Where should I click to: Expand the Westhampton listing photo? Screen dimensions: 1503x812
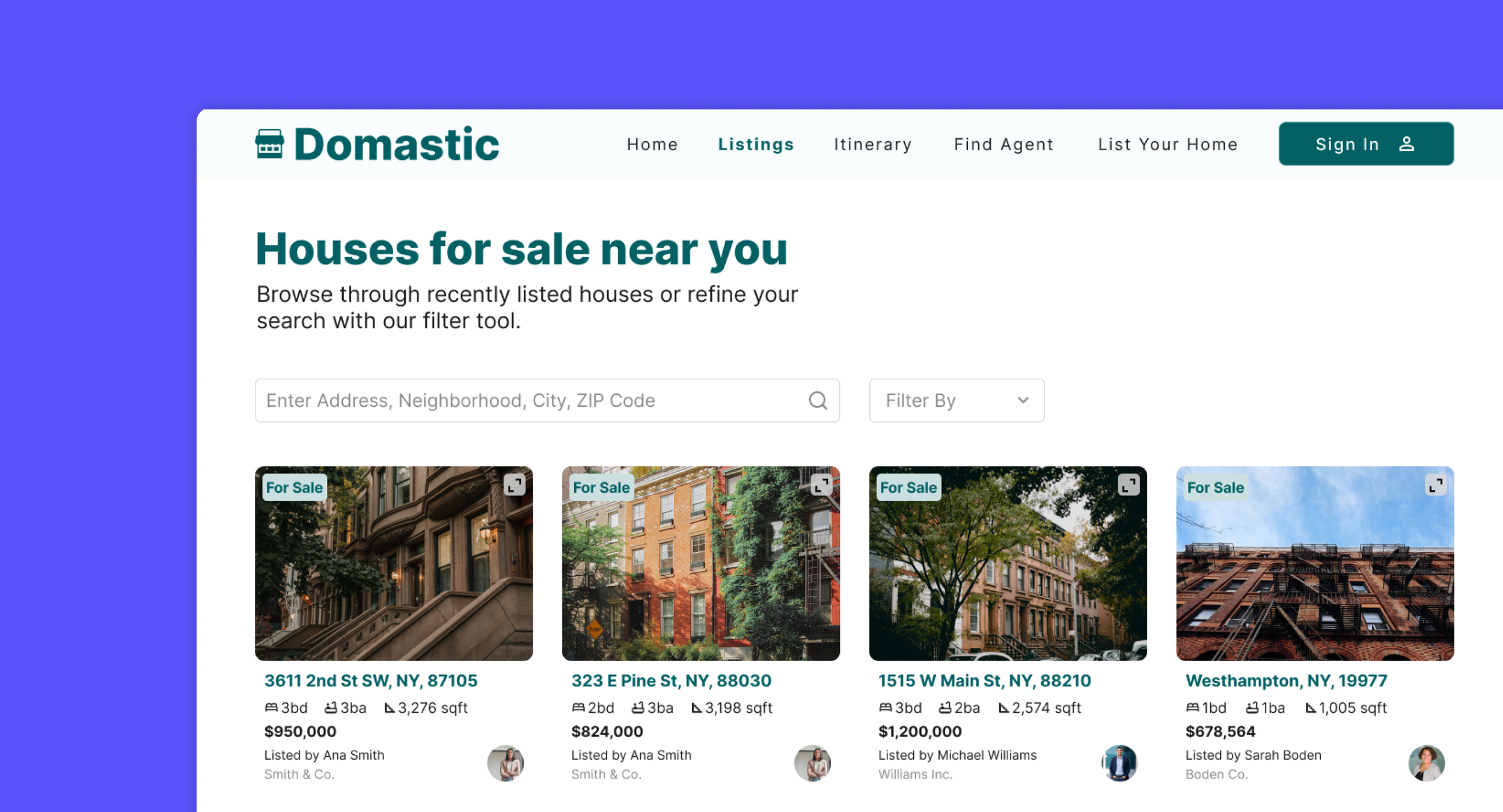1436,485
